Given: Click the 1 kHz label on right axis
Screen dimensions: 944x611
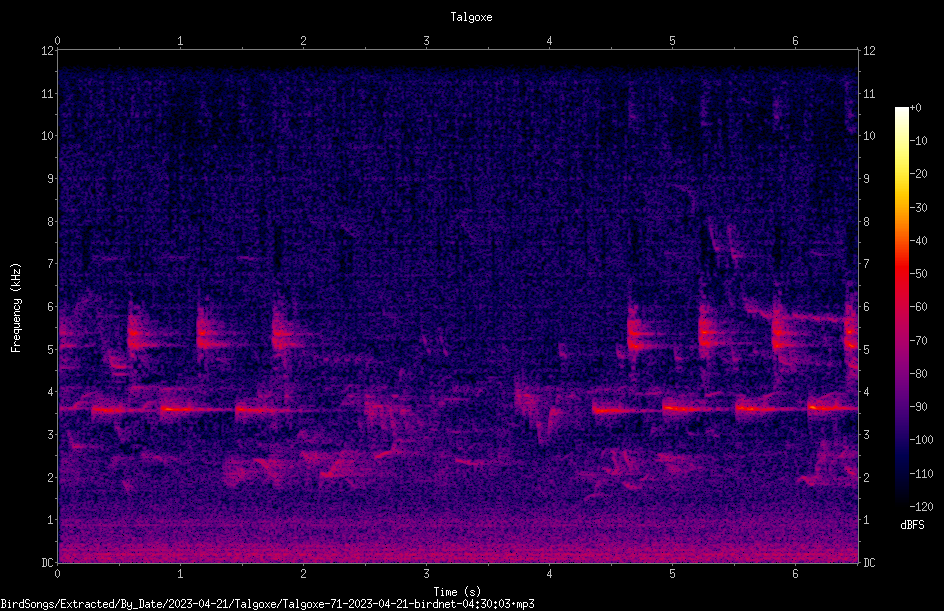Looking at the screenshot, I should coord(866,520).
